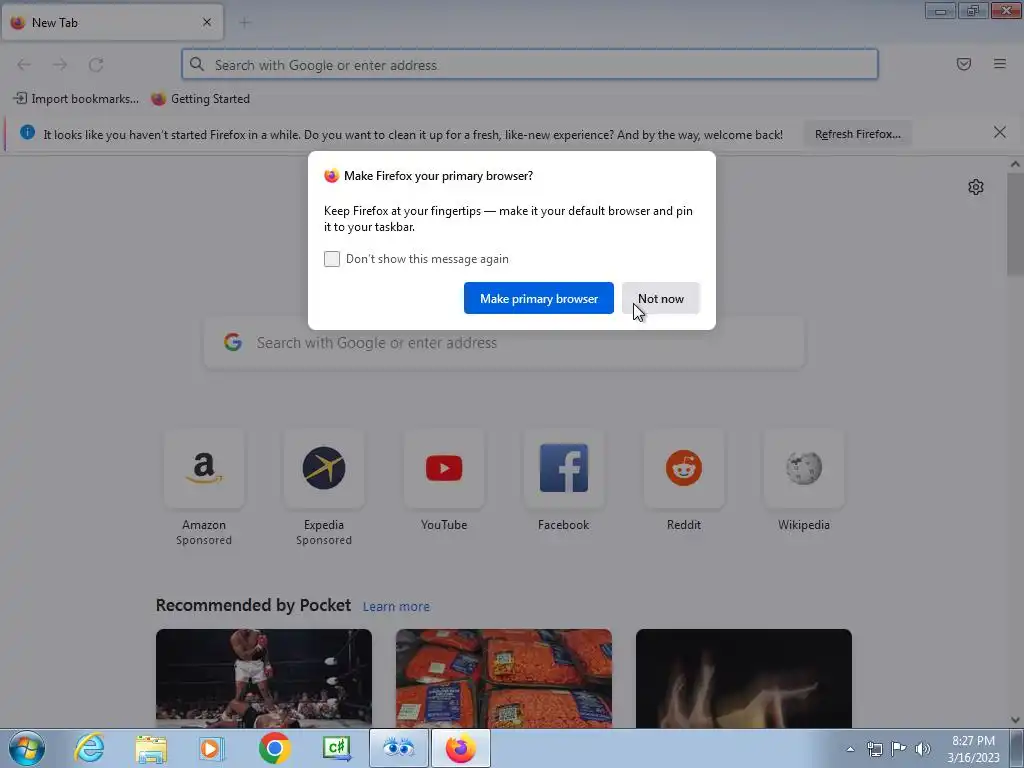Click Import bookmarks in bookmarks toolbar
The image size is (1024, 768).
click(x=76, y=99)
